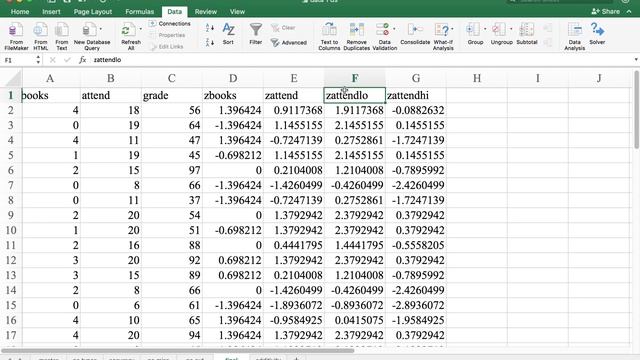Open the Data Analysis tool

574,36
